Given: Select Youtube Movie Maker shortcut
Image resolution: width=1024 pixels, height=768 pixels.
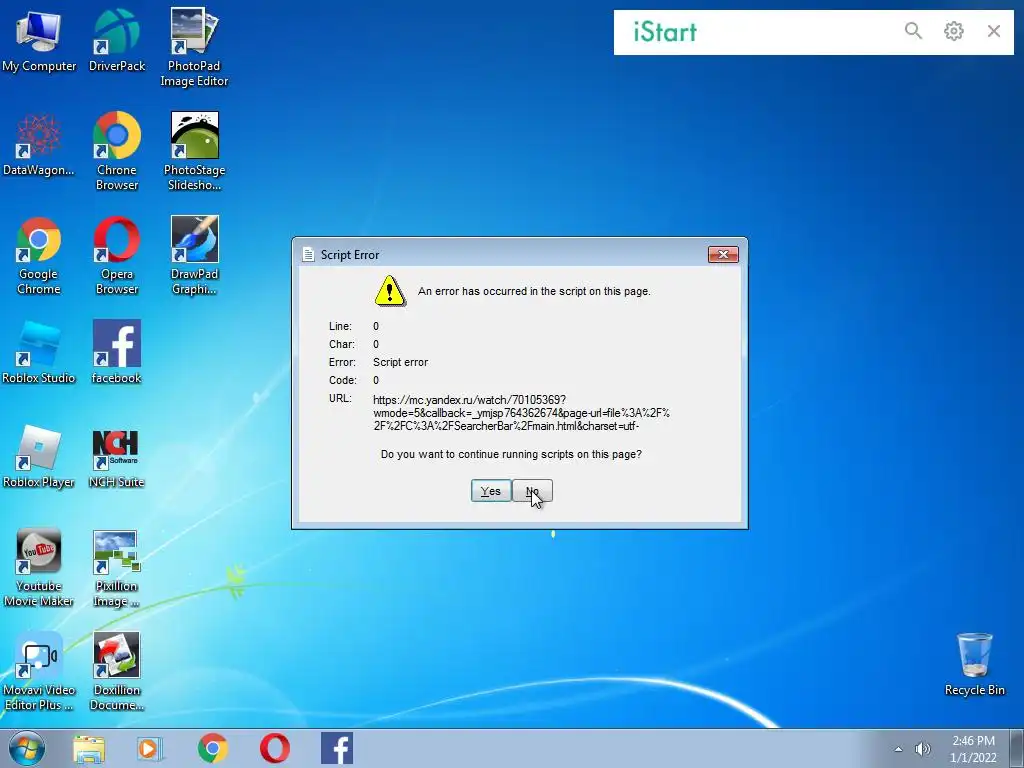Looking at the screenshot, I should (39, 568).
